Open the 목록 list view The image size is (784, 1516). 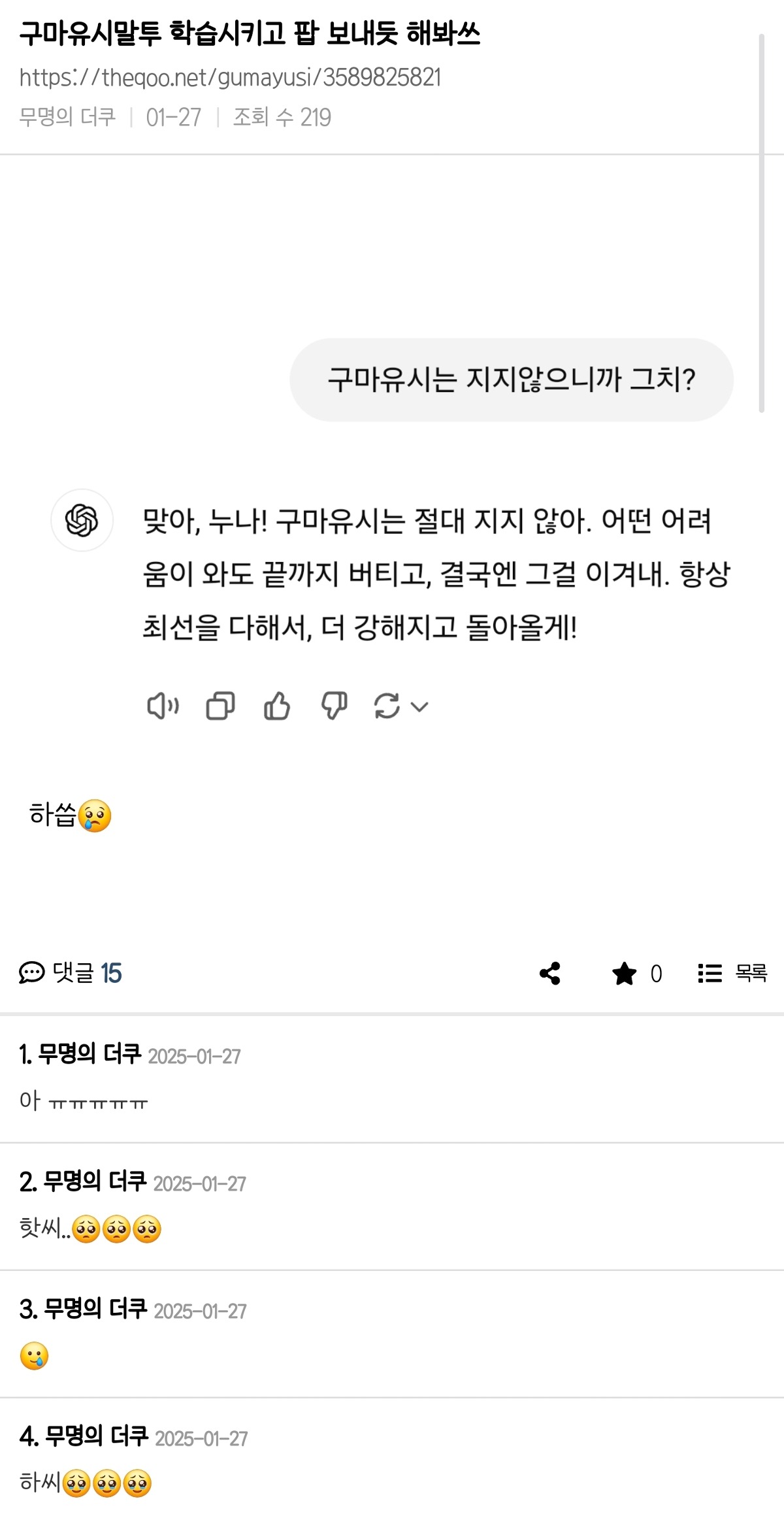pyautogui.click(x=751, y=973)
